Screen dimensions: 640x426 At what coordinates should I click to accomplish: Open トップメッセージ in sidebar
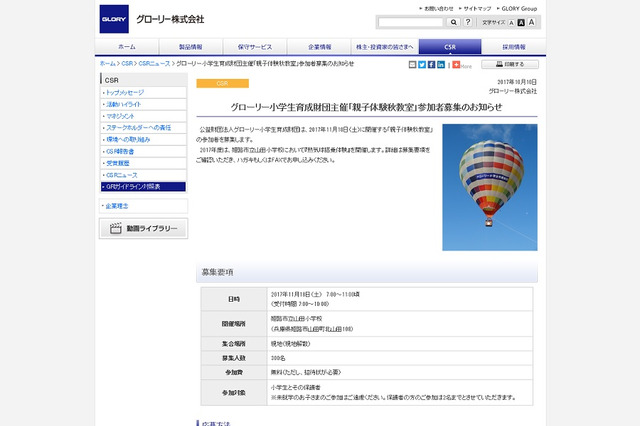pos(143,93)
